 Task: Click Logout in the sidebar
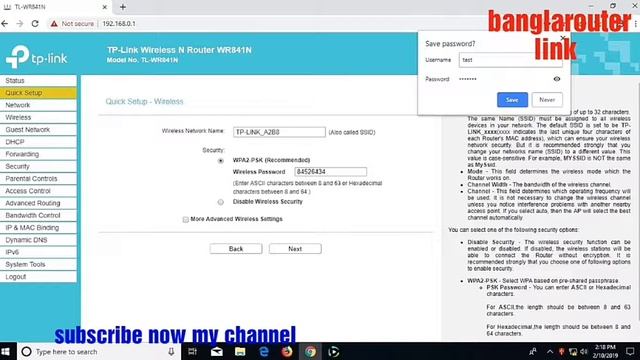(x=38, y=276)
